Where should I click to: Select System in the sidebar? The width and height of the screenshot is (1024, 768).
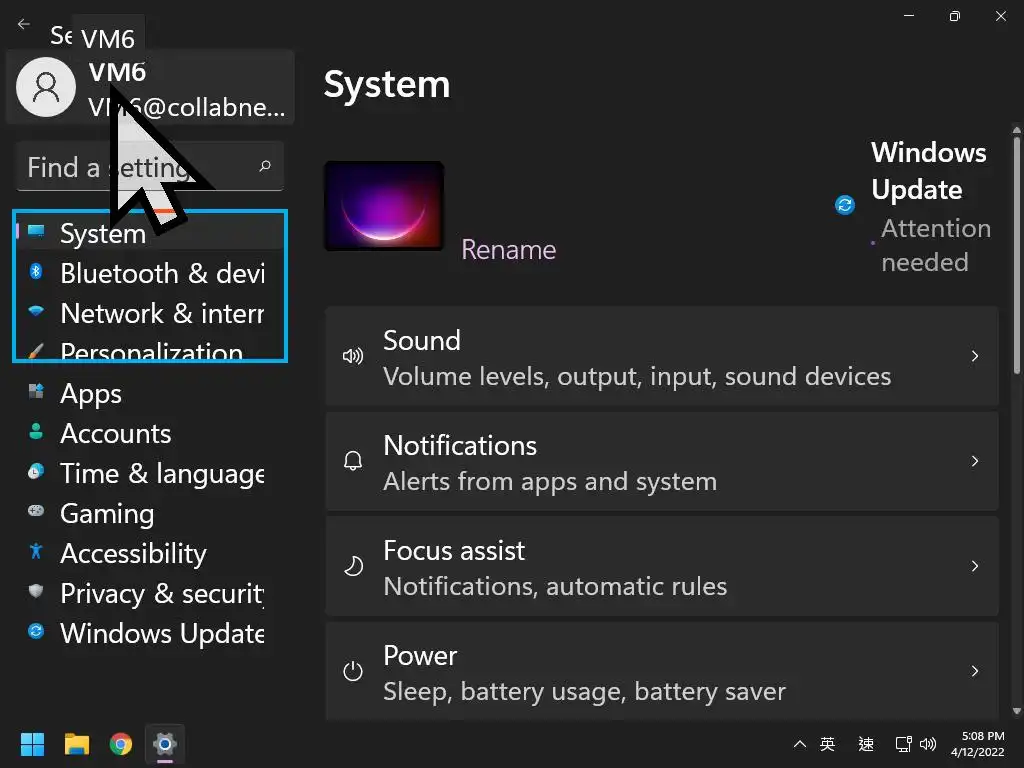point(150,233)
